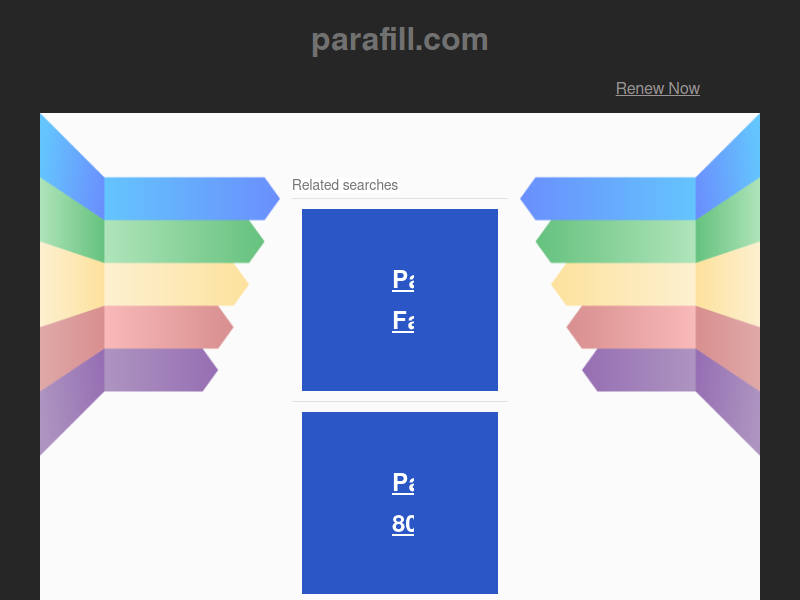Click the left green arrow banner

tap(178, 241)
